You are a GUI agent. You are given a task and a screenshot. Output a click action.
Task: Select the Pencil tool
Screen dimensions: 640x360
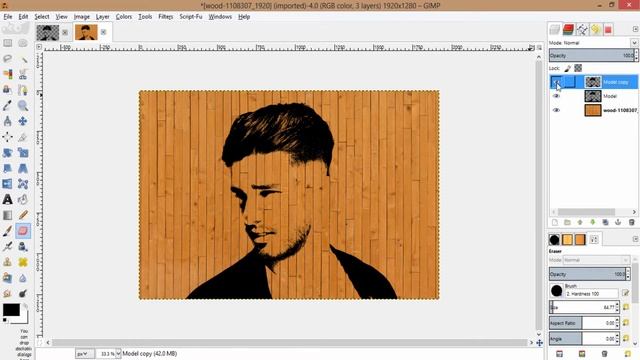tap(23, 215)
